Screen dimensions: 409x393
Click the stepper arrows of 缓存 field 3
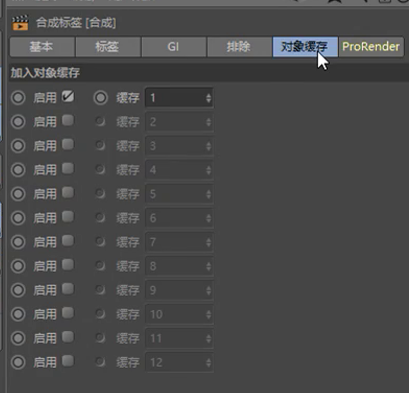pyautogui.click(x=208, y=146)
